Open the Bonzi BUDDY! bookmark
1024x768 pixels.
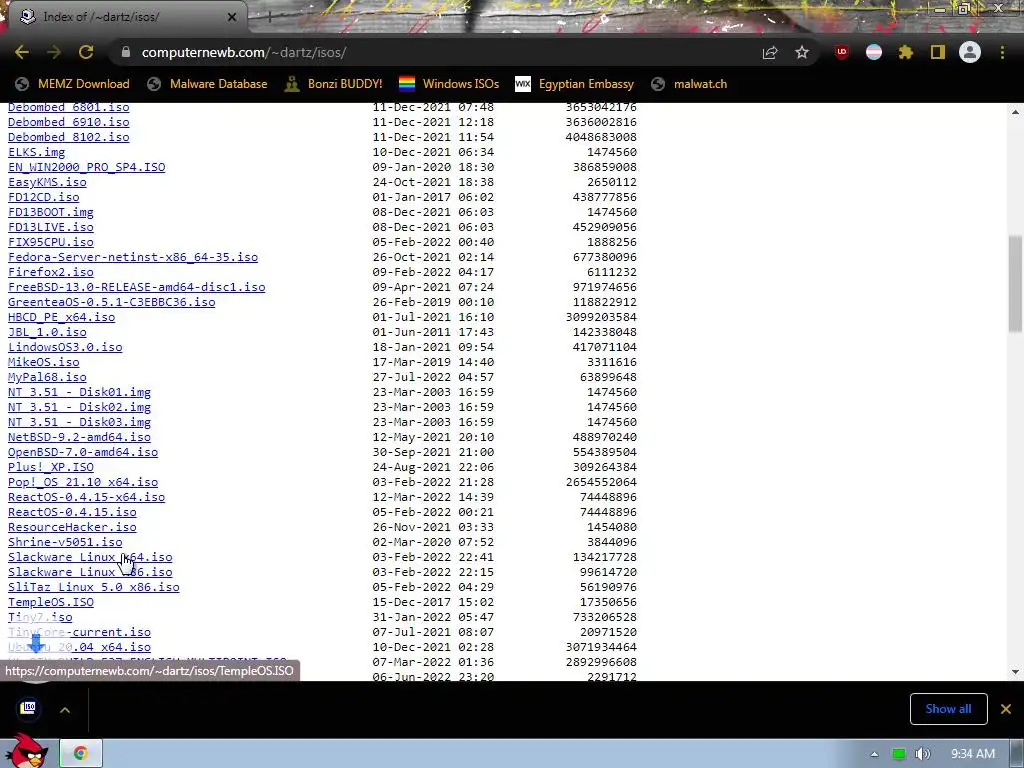click(333, 84)
